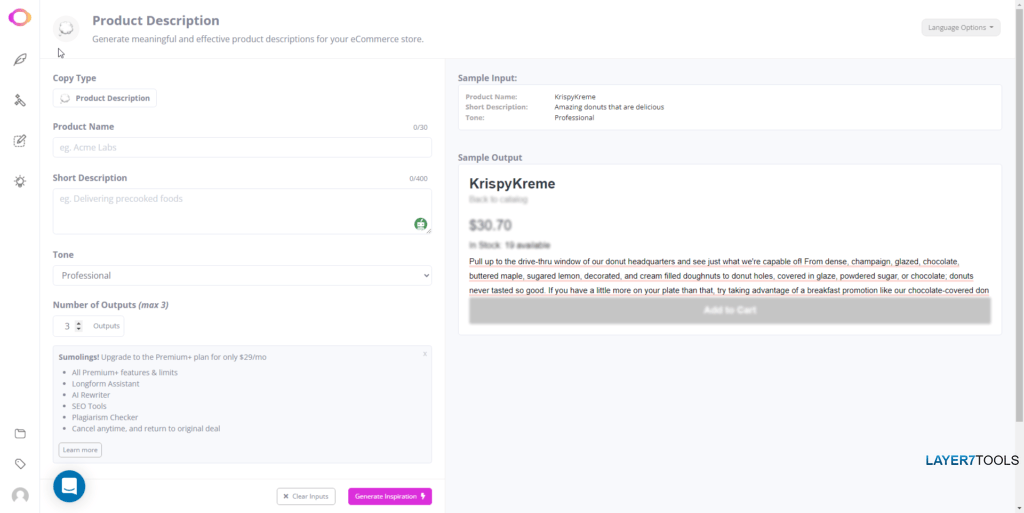The image size is (1024, 513).
Task: Click the Clear Inputs button
Action: (306, 496)
